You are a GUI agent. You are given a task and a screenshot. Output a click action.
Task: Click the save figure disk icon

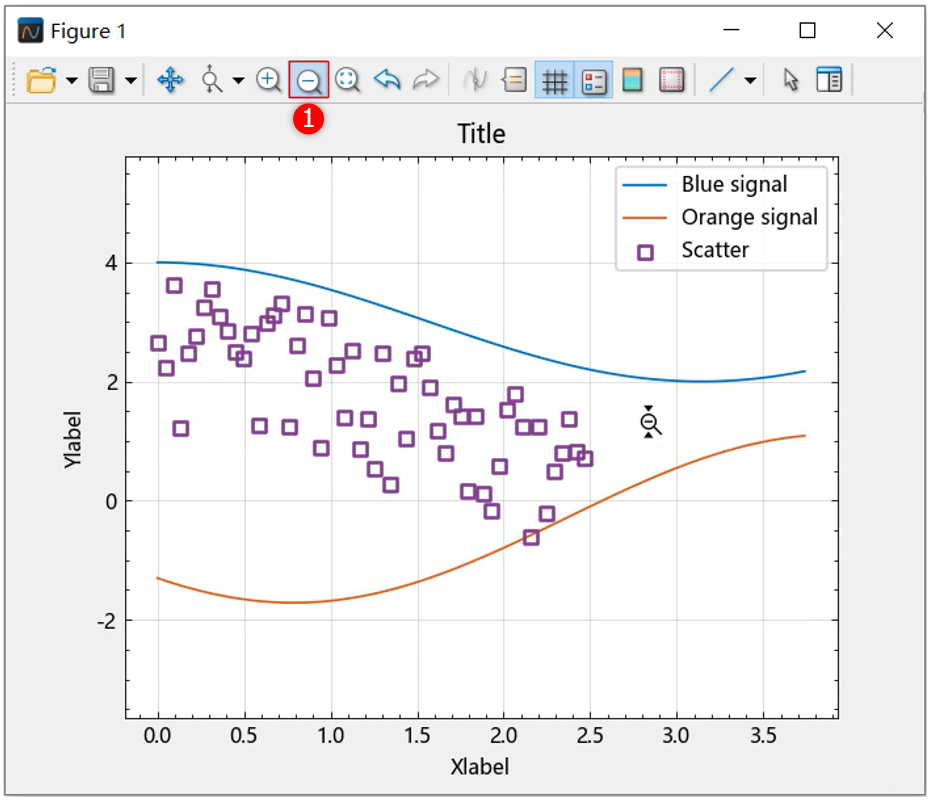click(x=101, y=81)
